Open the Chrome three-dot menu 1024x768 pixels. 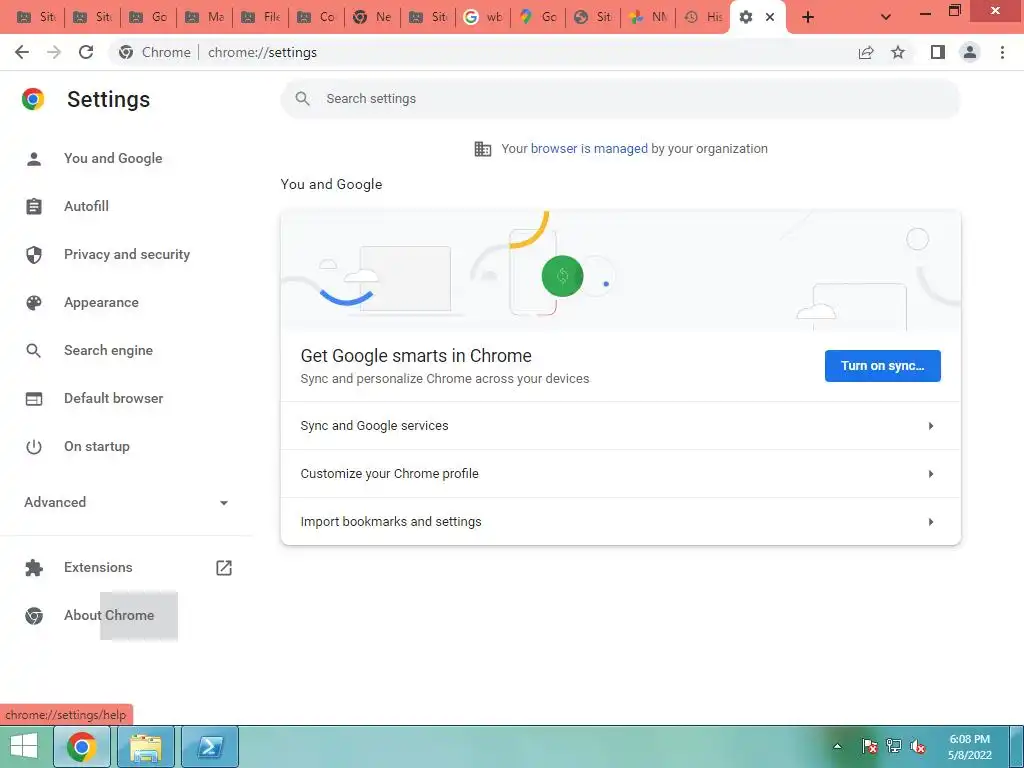pyautogui.click(x=1002, y=52)
